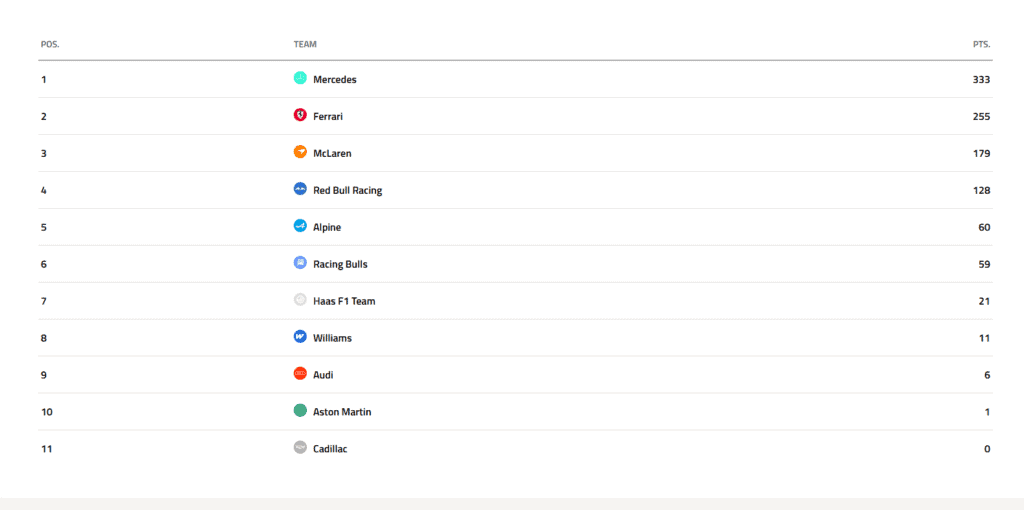Select the Red Bull Racing team name

[x=347, y=191]
